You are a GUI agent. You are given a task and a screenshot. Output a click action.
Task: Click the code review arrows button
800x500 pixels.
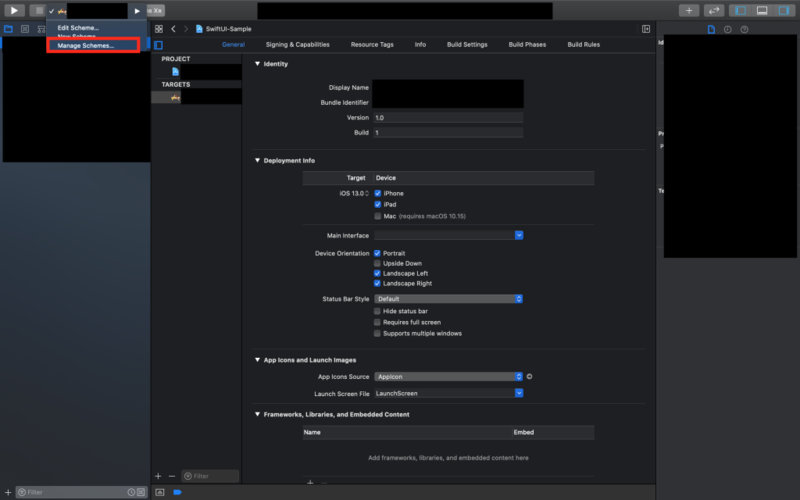[714, 10]
